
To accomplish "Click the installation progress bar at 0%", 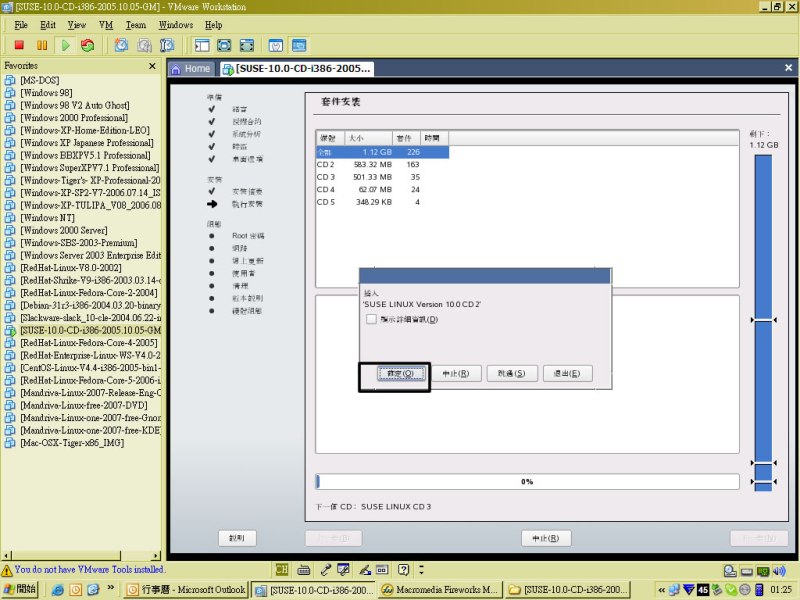I will click(x=527, y=482).
